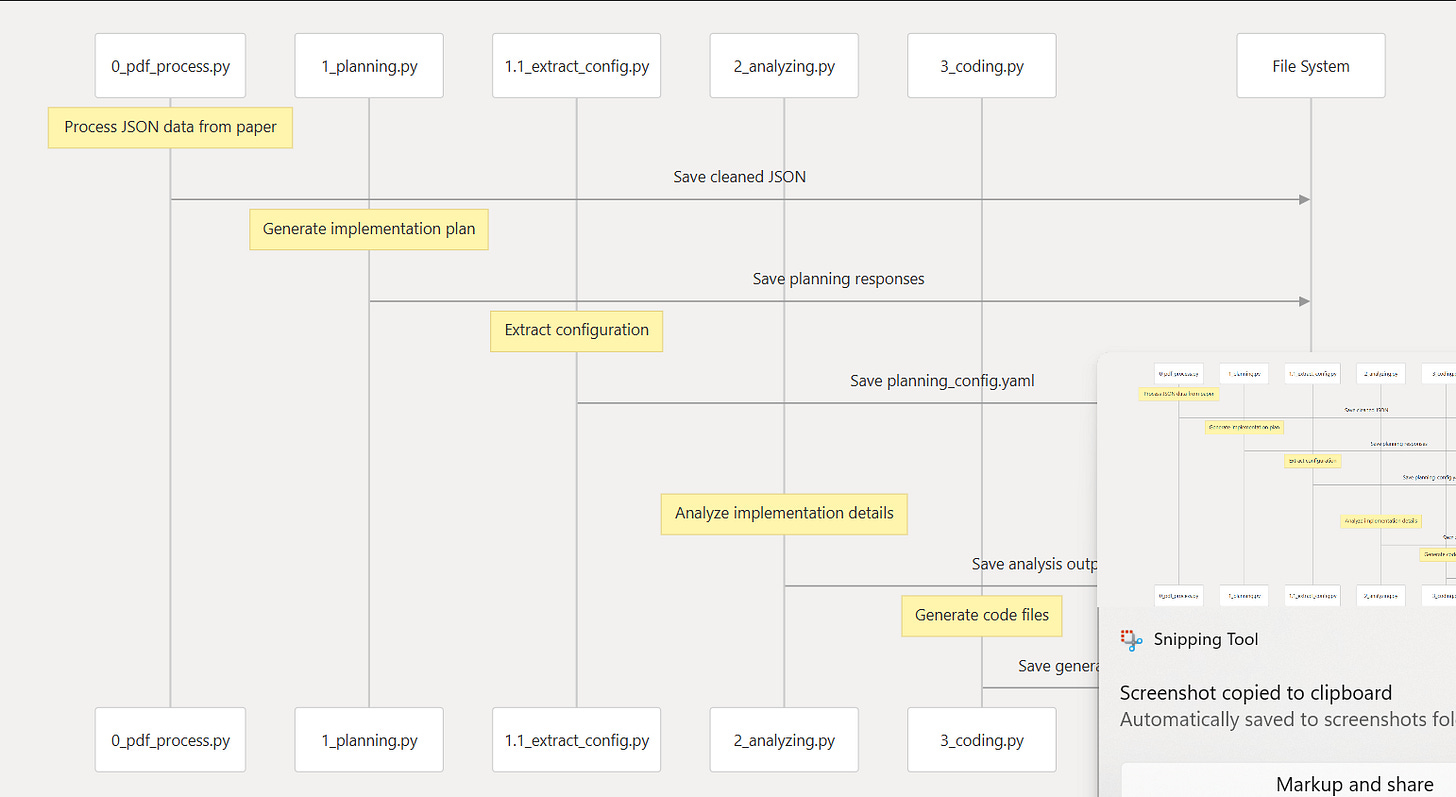Click the Snipping Tool scissors icon
Image resolution: width=1456 pixels, height=797 pixels.
1131,640
